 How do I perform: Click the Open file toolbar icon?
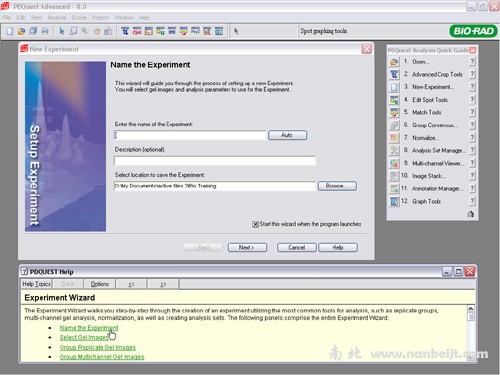(21, 31)
